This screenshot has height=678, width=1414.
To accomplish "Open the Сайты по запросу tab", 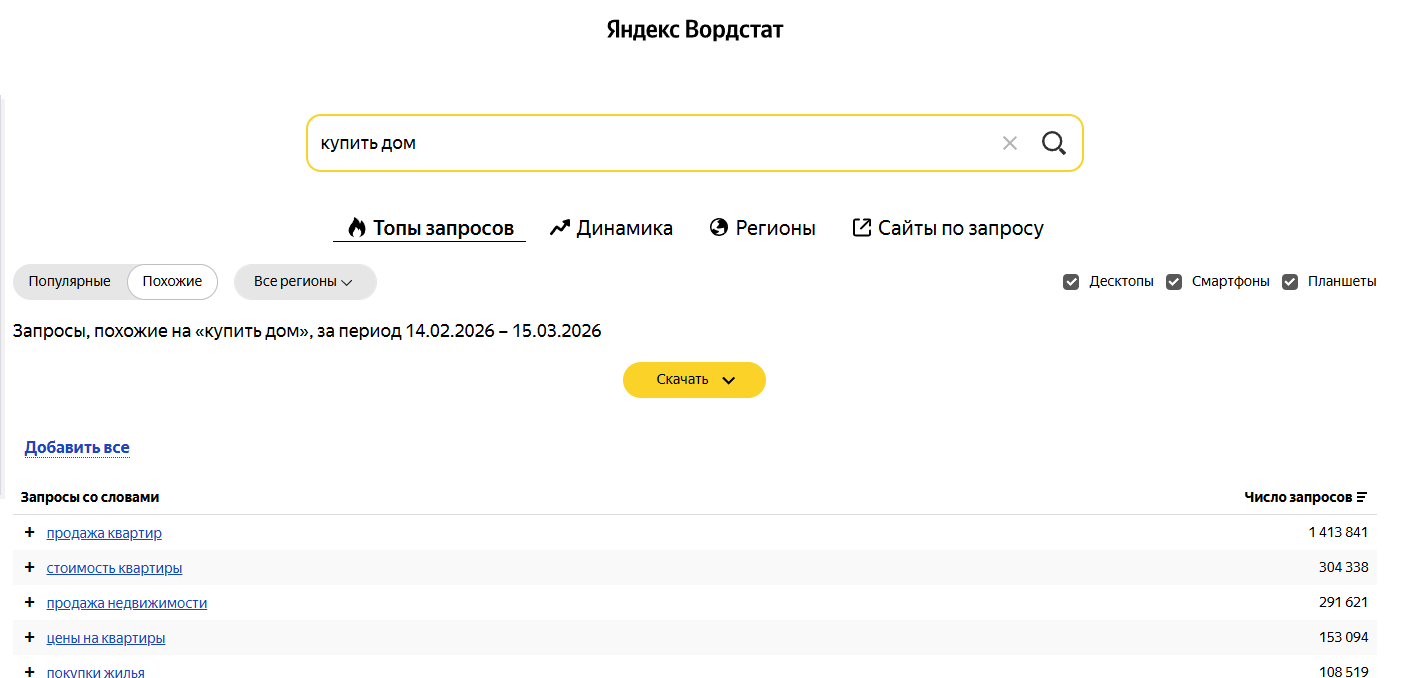I will (x=947, y=228).
